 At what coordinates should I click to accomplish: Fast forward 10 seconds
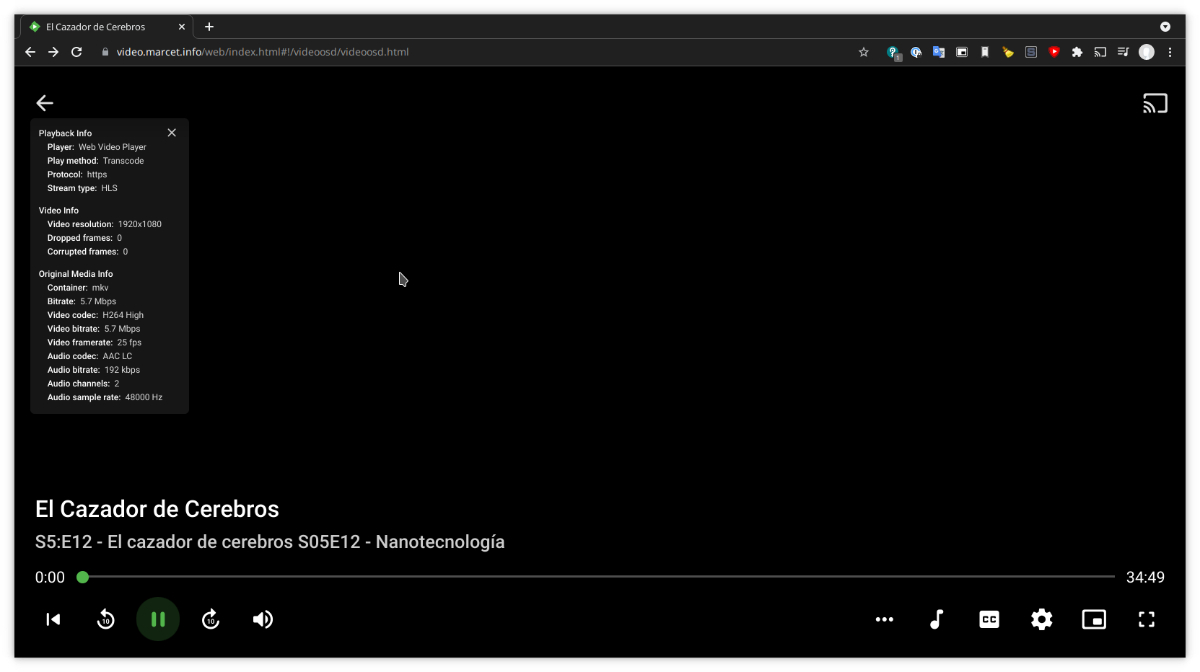tap(210, 619)
